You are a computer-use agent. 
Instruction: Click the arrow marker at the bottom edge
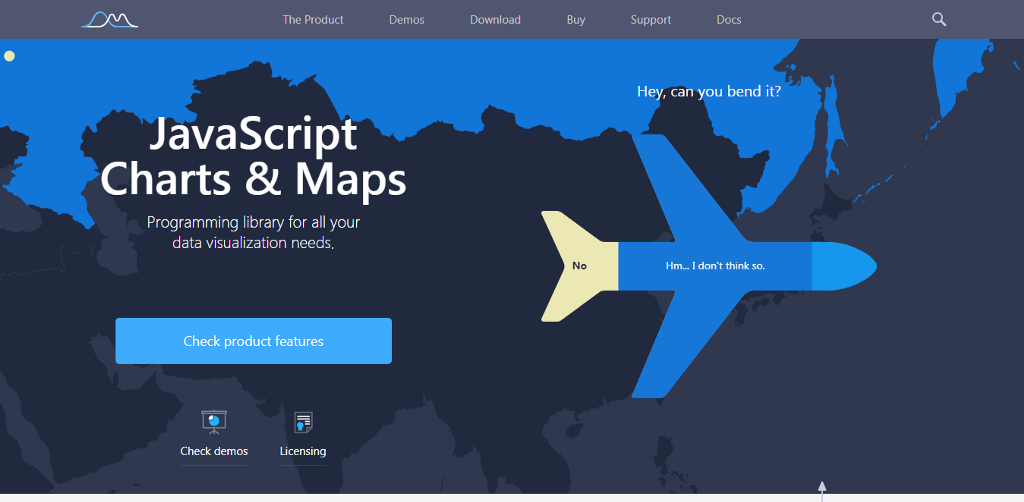[822, 489]
